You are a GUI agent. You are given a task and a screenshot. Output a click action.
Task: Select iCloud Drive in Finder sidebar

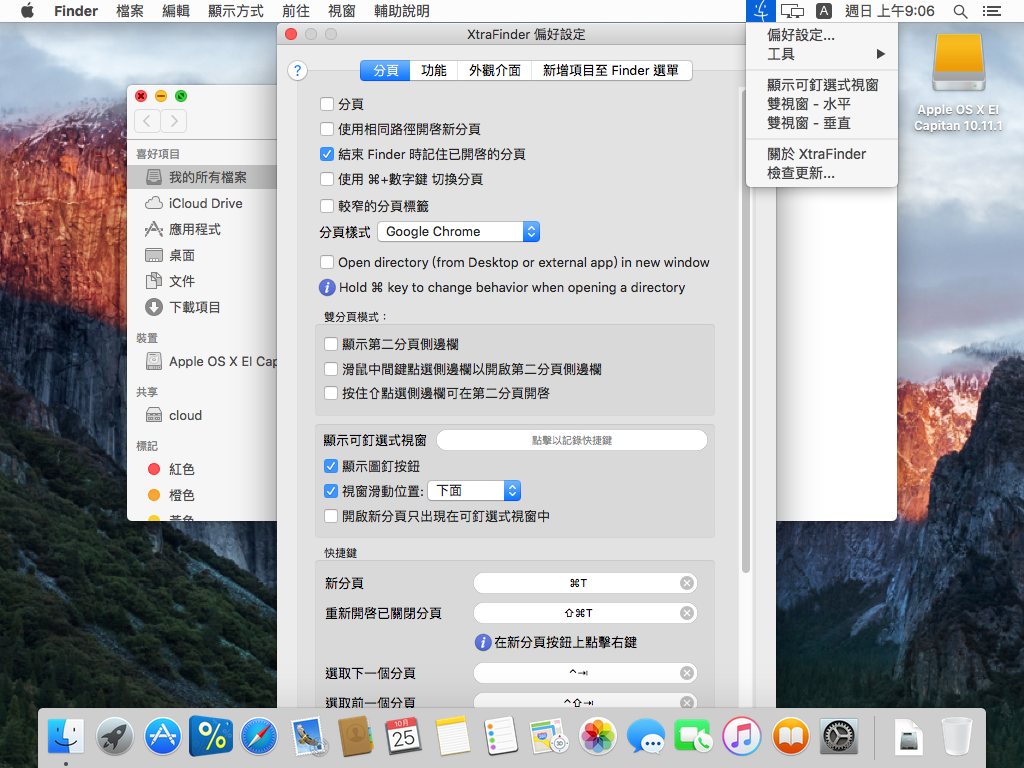click(202, 203)
